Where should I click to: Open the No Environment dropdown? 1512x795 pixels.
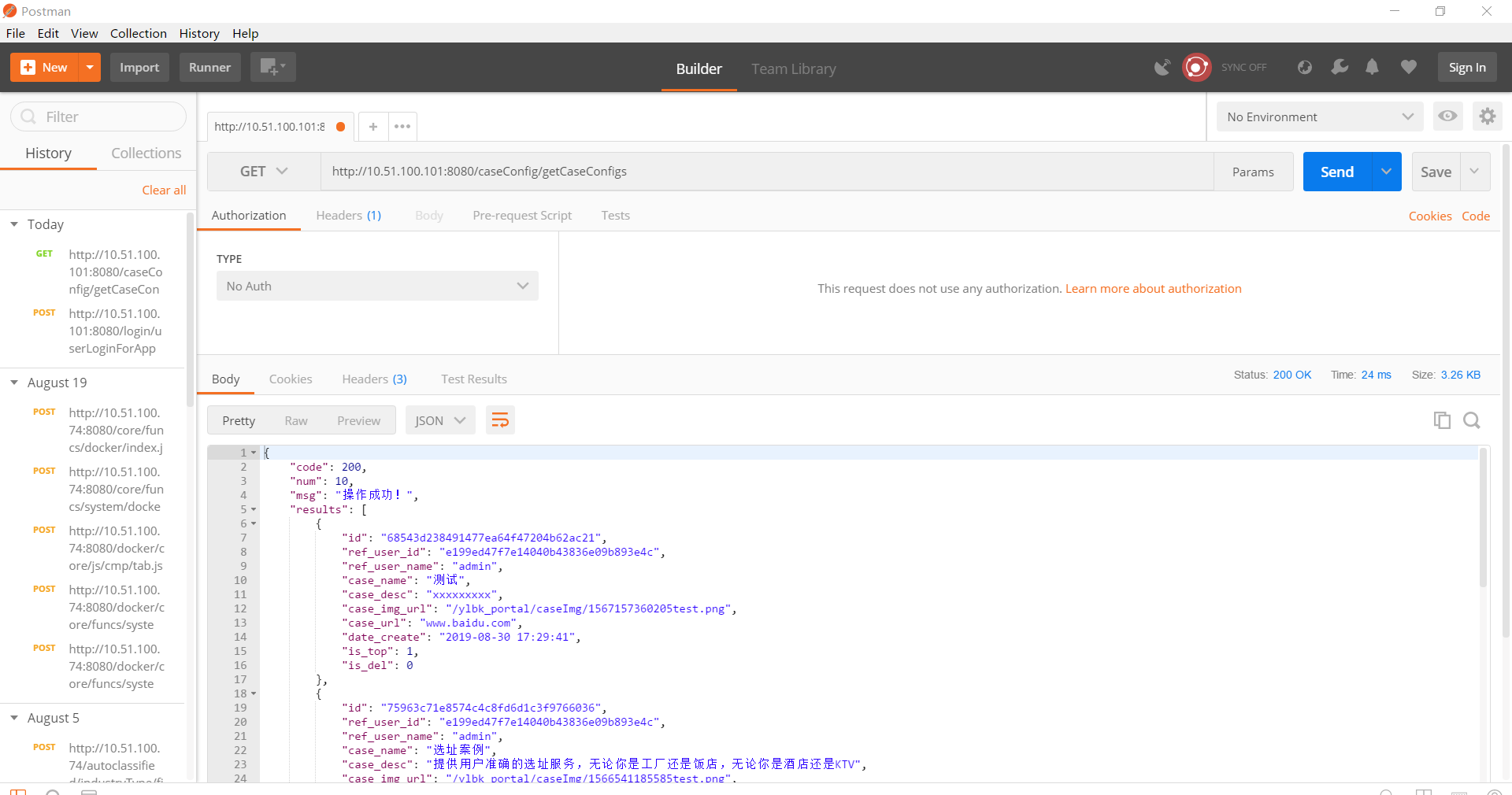click(x=1320, y=116)
